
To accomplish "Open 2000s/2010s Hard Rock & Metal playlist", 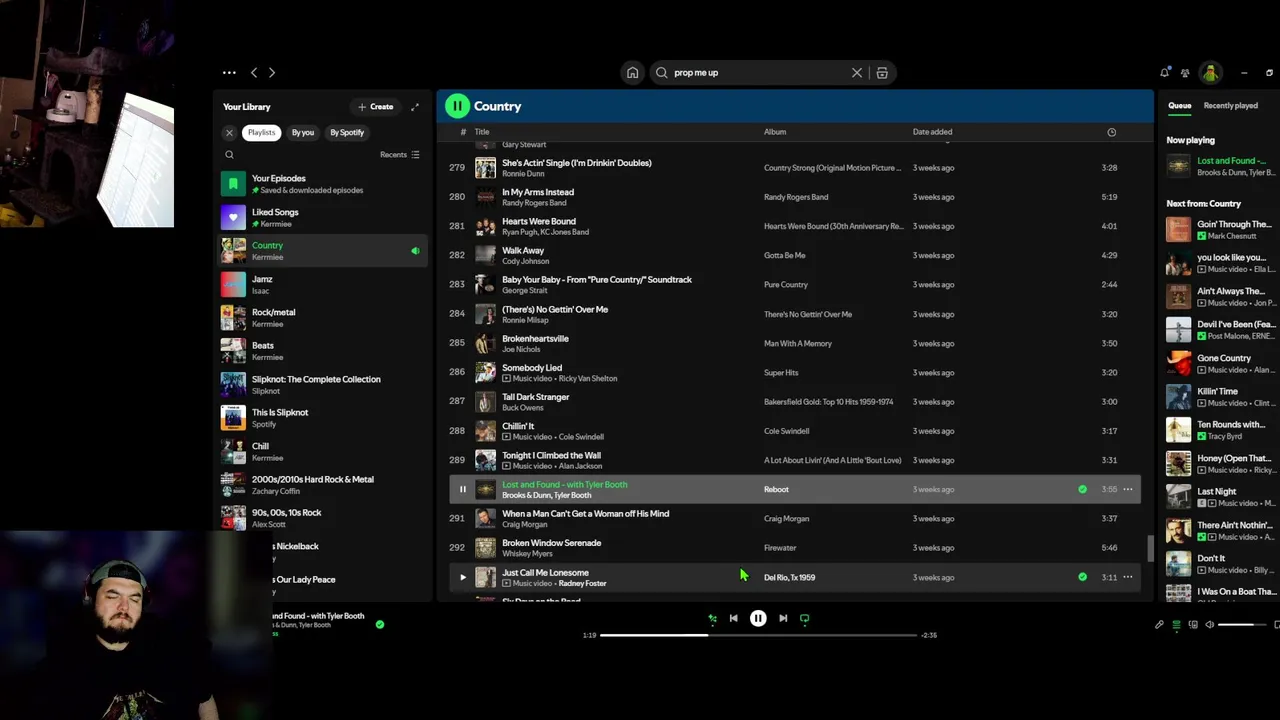I will tap(324, 484).
